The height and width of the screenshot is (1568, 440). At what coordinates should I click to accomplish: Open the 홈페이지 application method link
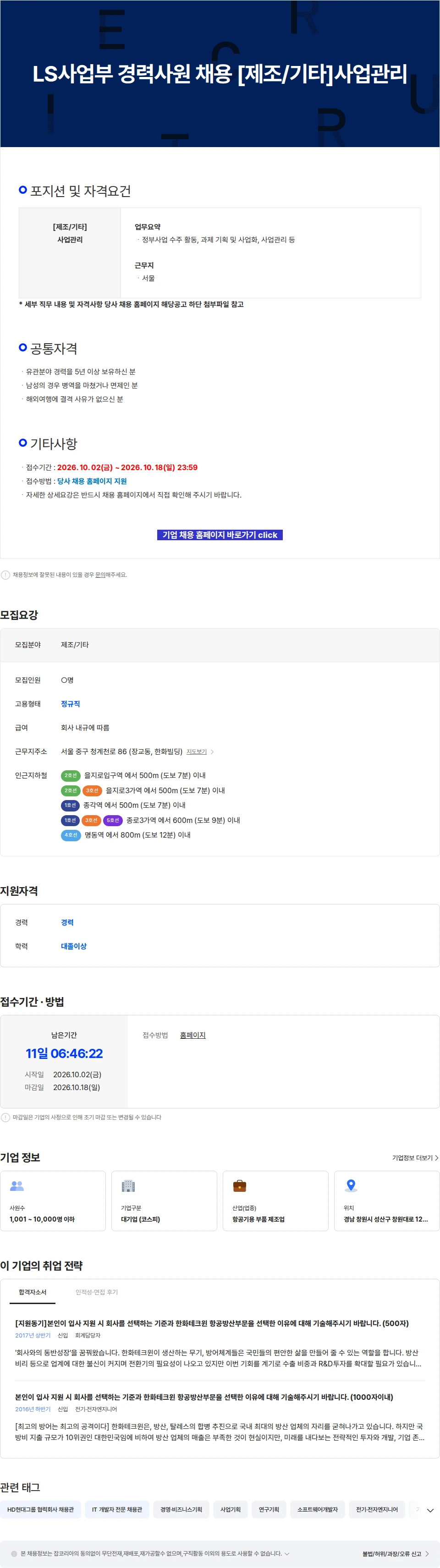tap(193, 1036)
